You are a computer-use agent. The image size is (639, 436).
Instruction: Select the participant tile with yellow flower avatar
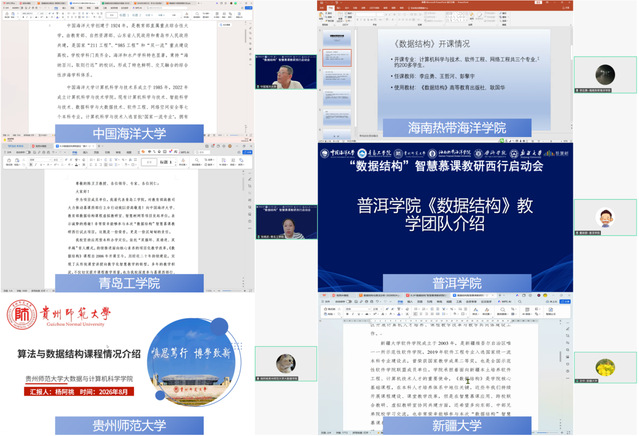[605, 368]
